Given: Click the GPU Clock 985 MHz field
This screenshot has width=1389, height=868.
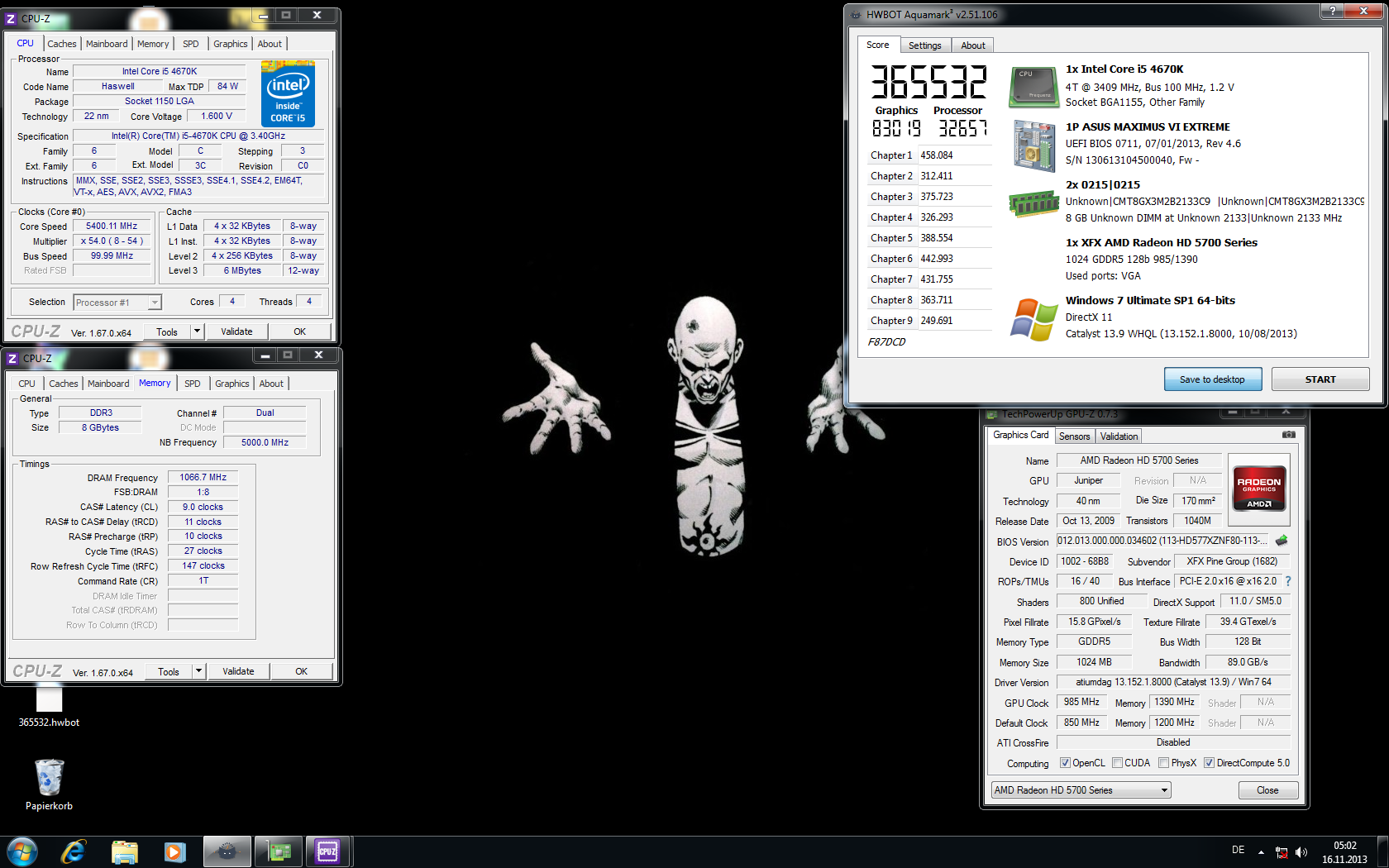Looking at the screenshot, I should pyautogui.click(x=1081, y=702).
